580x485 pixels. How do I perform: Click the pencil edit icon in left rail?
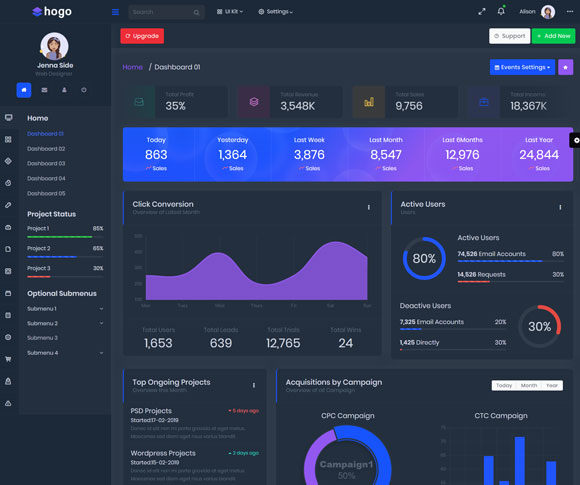(8, 205)
